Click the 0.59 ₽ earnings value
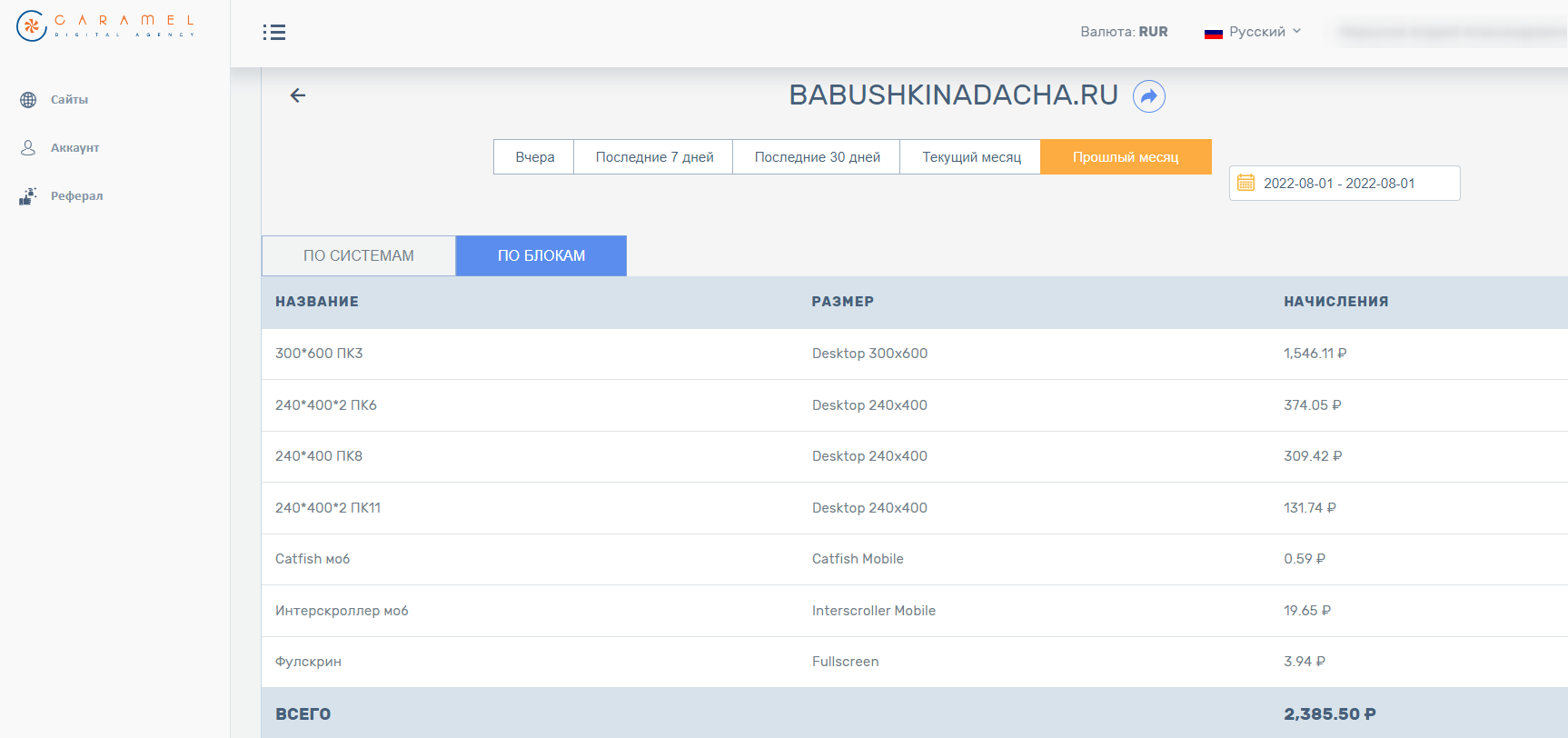This screenshot has height=738, width=1568. pos(1305,559)
